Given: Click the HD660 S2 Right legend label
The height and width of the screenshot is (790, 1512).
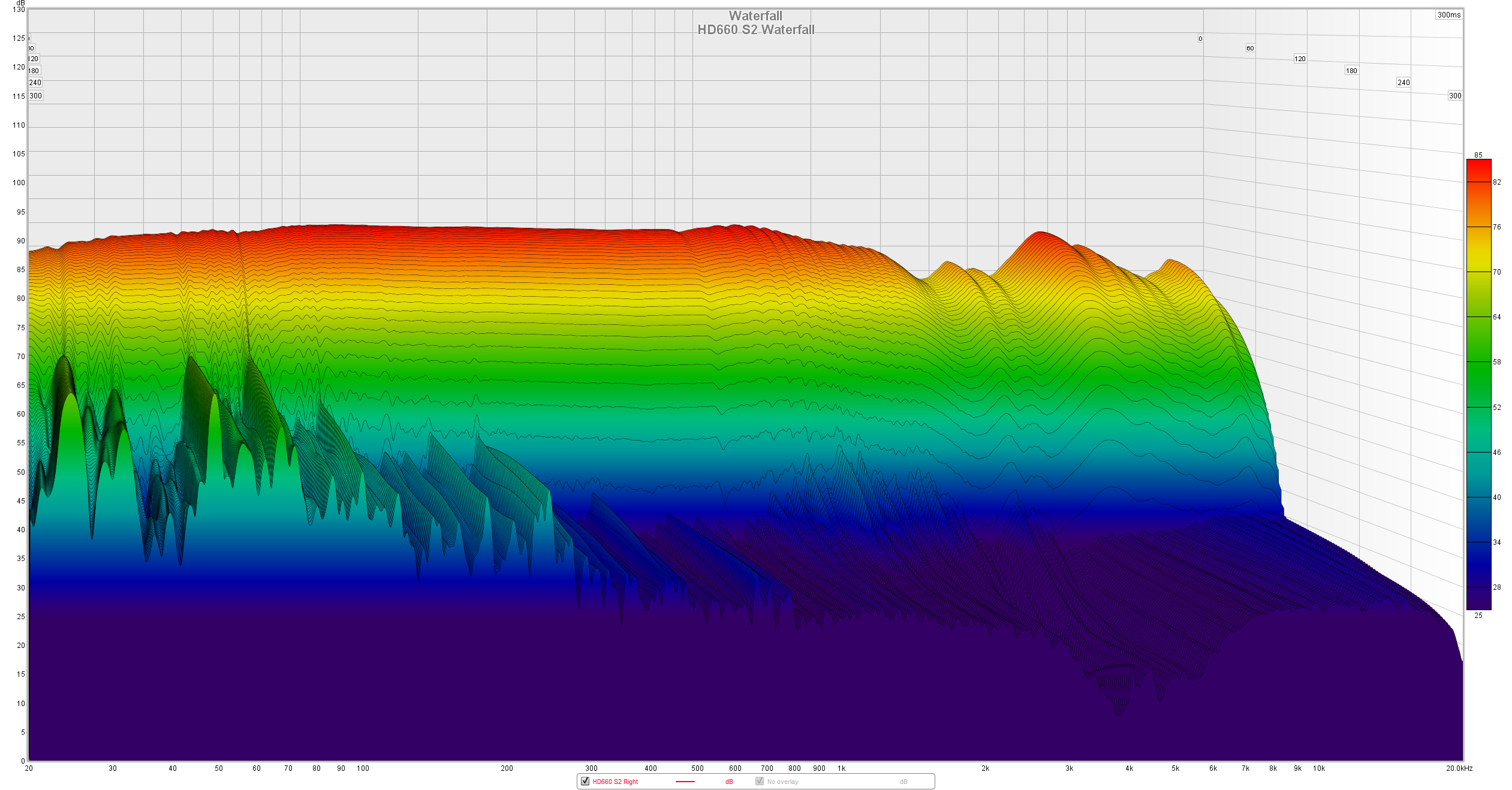Looking at the screenshot, I should pos(615,782).
